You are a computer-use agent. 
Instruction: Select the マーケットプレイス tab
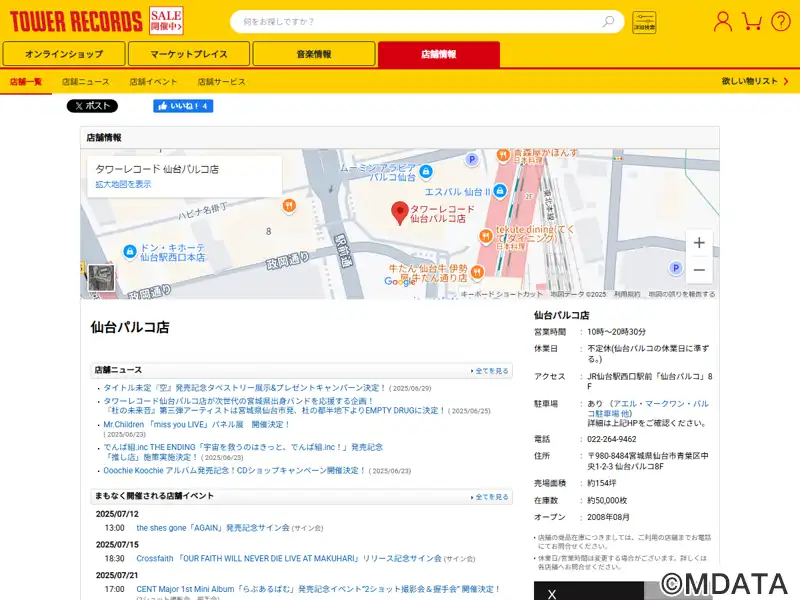point(189,54)
